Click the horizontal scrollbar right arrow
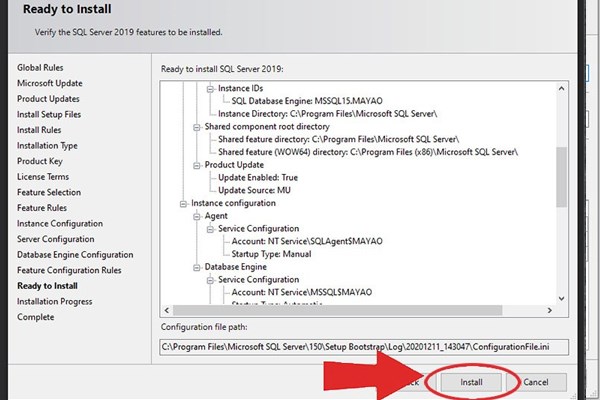 click(x=549, y=310)
